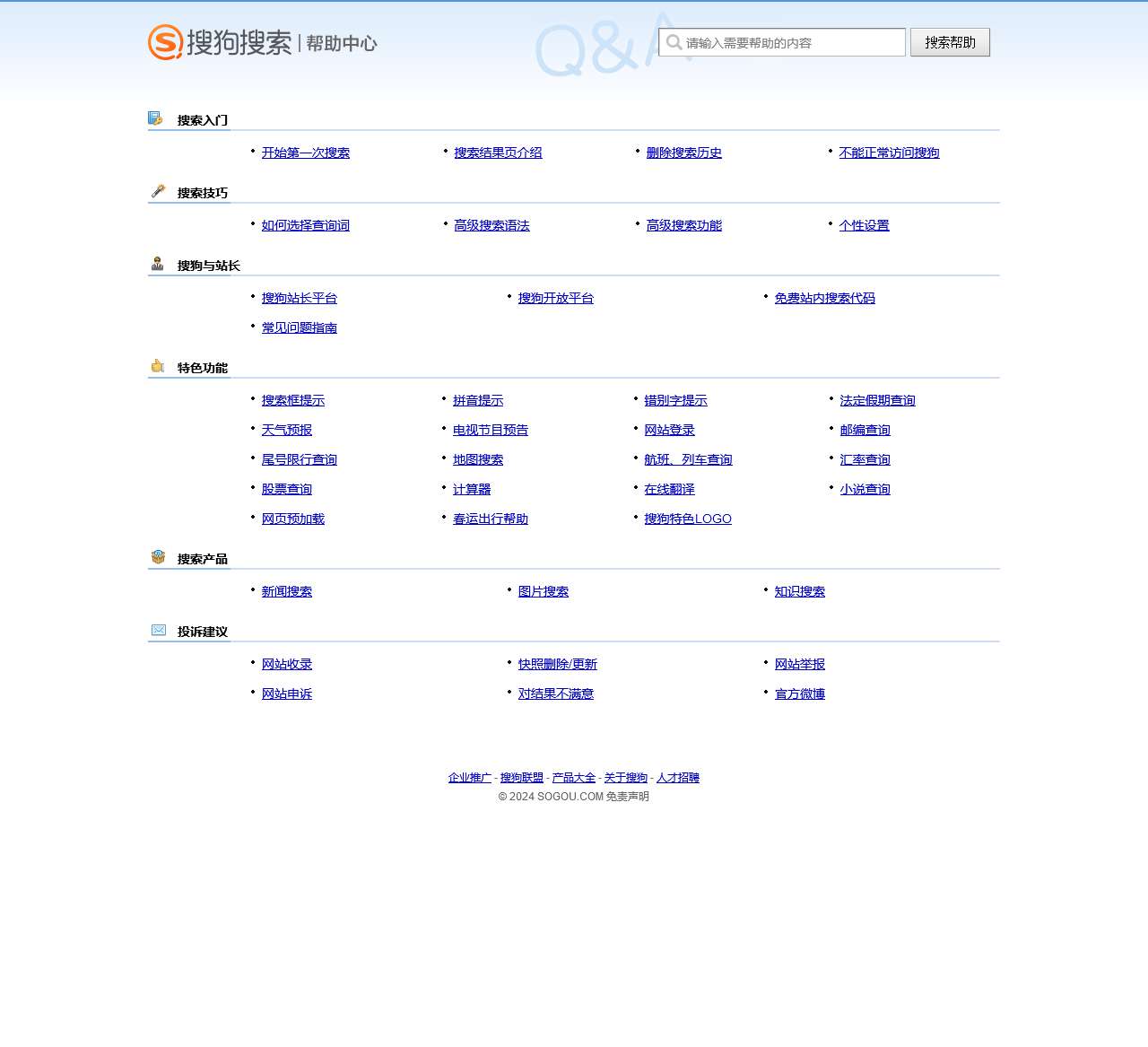Open 小说查询 link
The image size is (1148, 1047).
(x=865, y=489)
